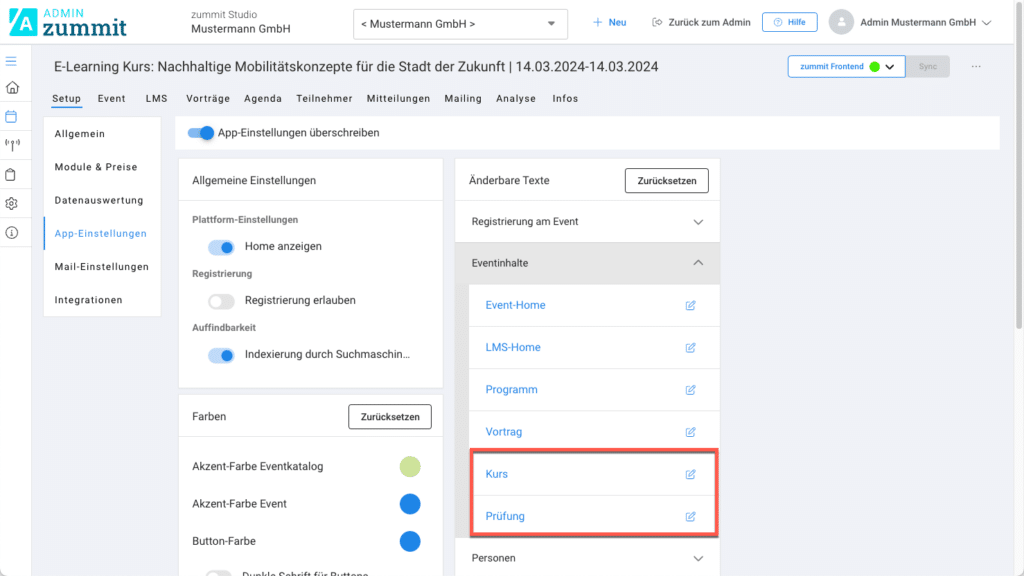1024x576 pixels.
Task: Collapse the Eventinhalte section
Action: (698, 263)
